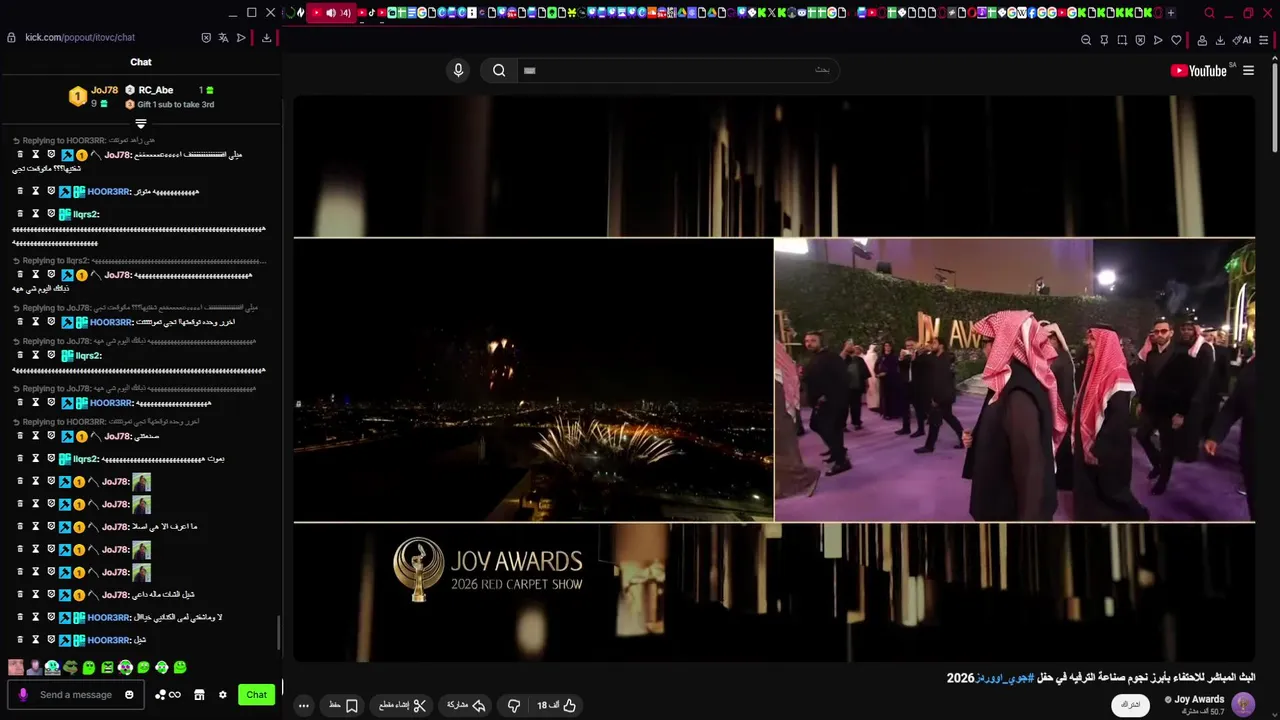Open the Kick shop storefront icon

[199, 695]
